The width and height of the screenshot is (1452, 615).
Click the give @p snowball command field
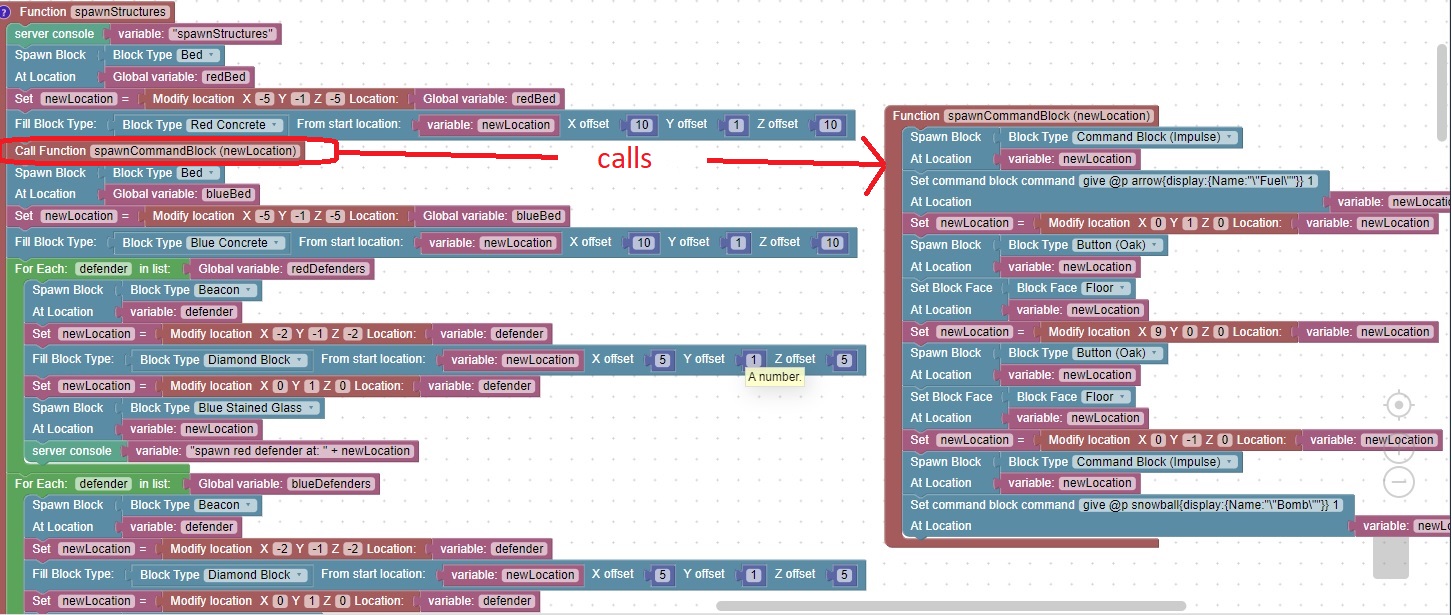(1216, 505)
